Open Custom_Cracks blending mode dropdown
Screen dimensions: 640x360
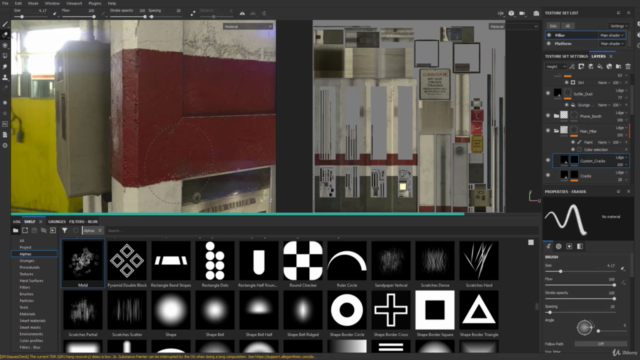click(621, 158)
